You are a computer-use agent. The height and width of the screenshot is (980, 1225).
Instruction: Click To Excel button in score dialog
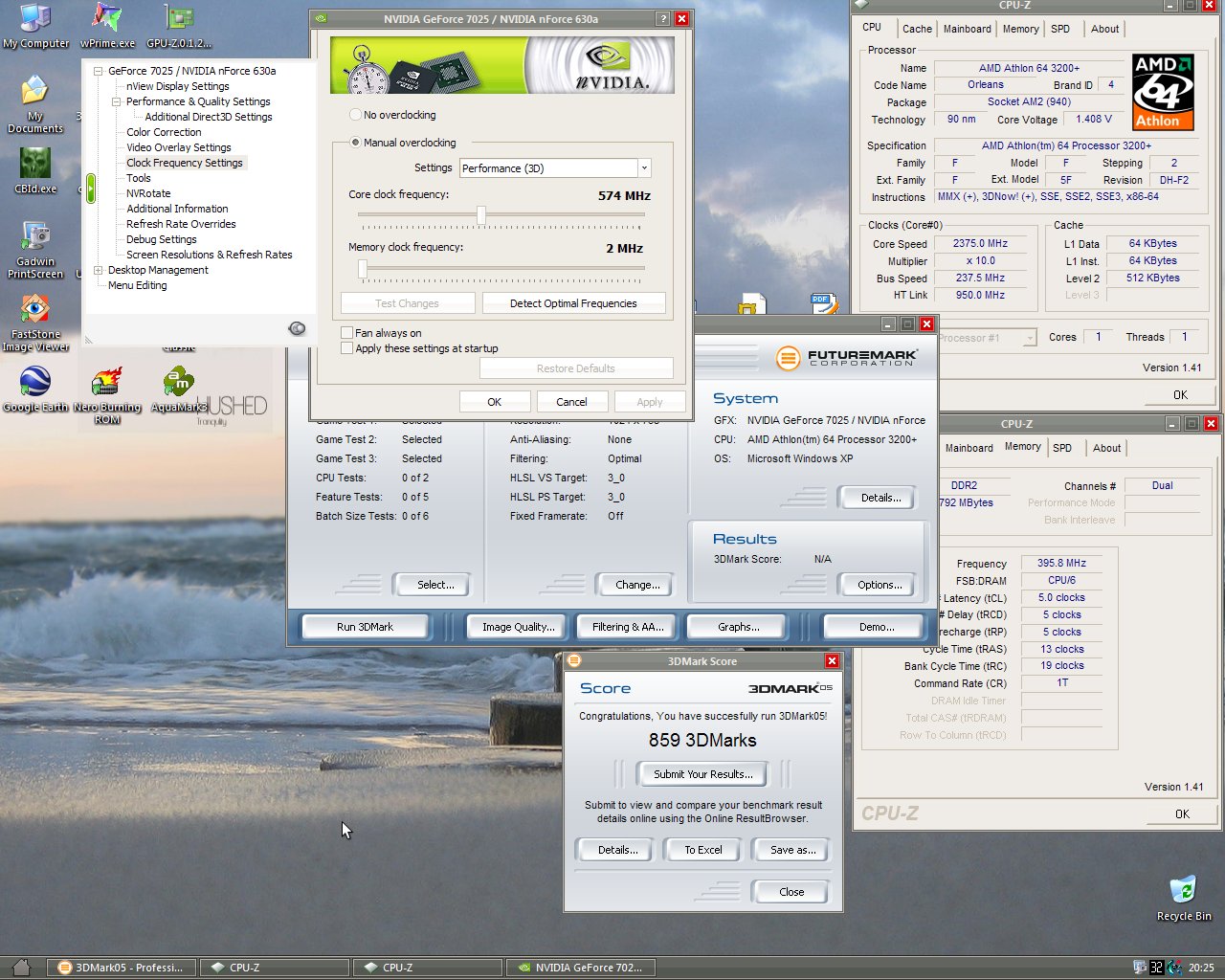[703, 850]
